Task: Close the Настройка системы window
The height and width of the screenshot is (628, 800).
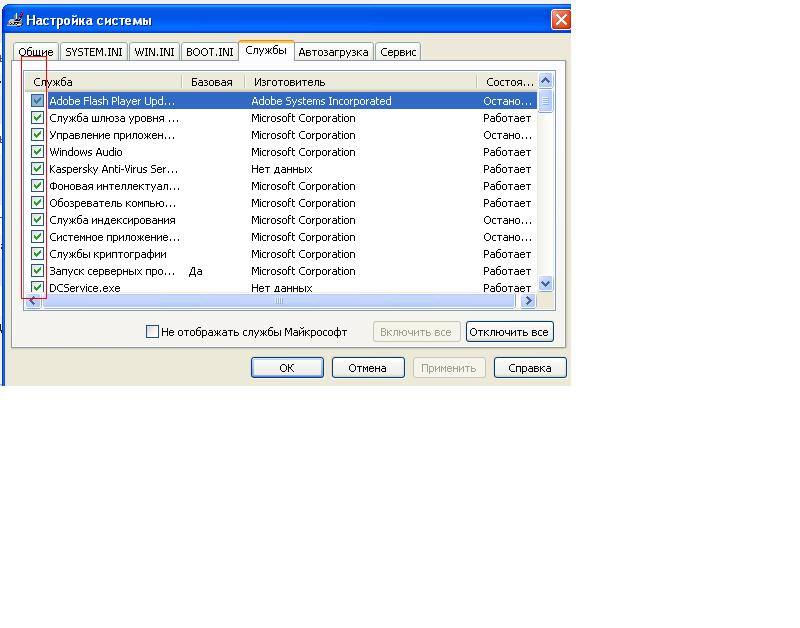Action: point(561,20)
